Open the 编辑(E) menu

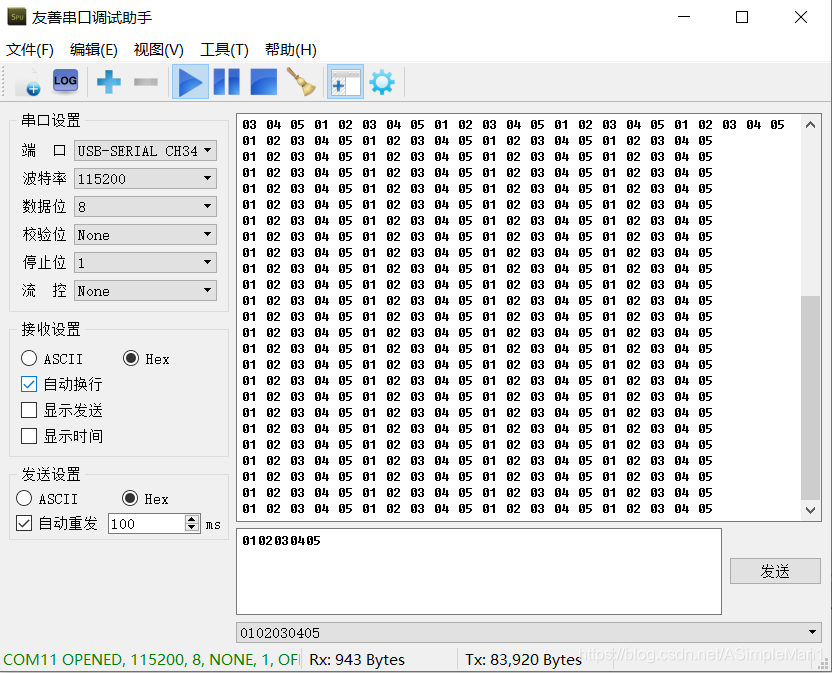coord(93,50)
